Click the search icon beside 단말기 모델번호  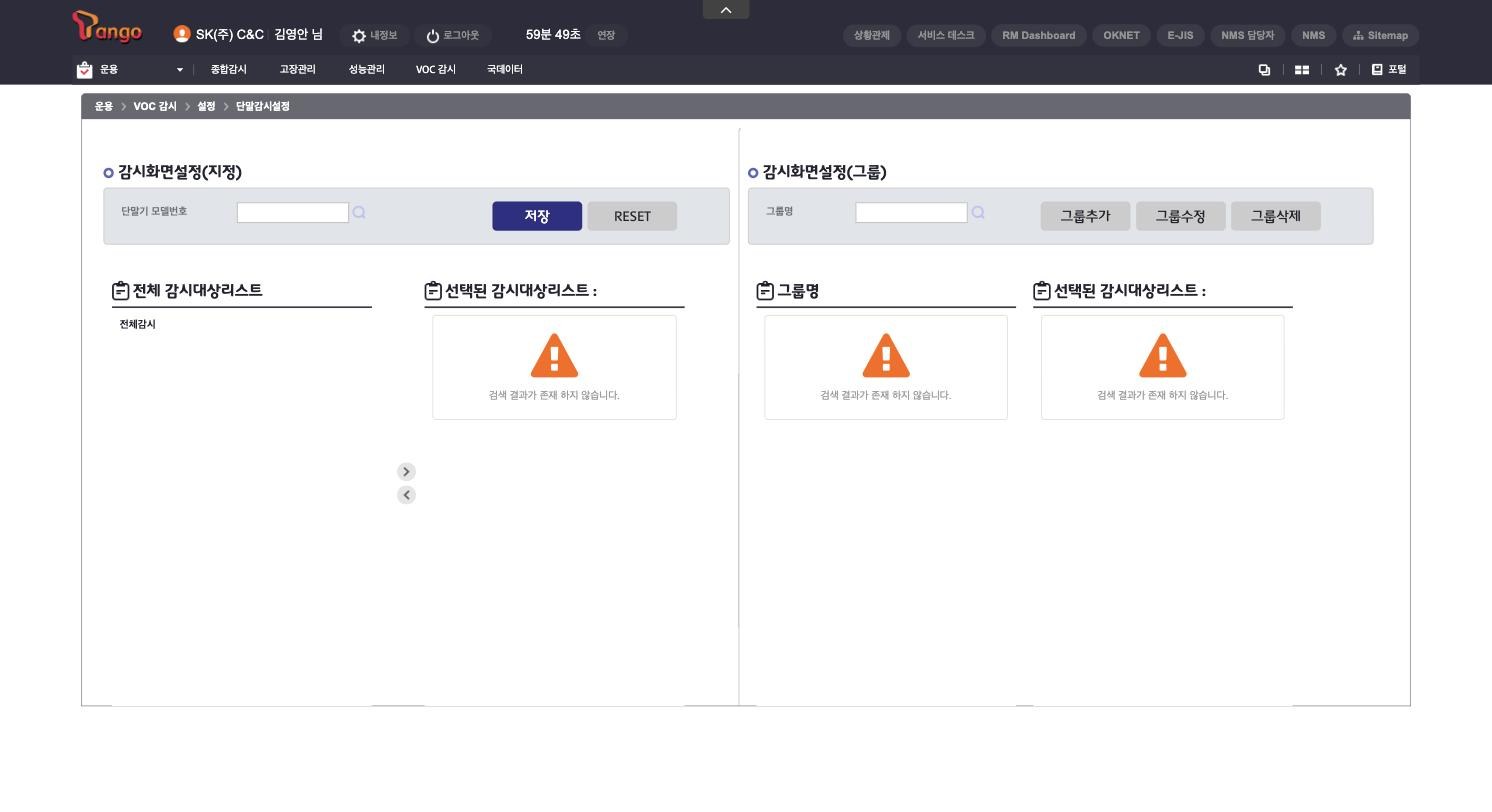(359, 212)
